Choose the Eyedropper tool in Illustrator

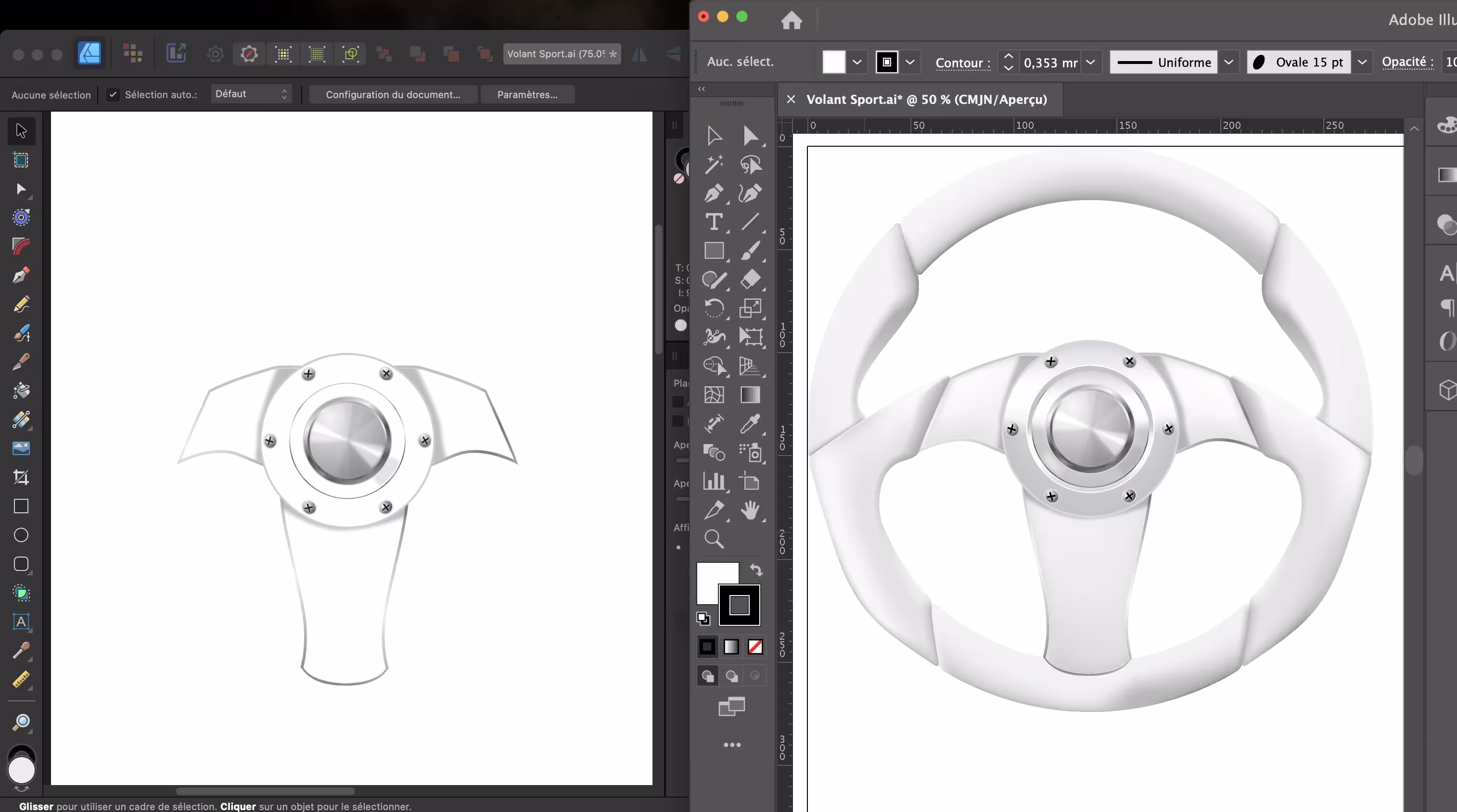click(x=750, y=423)
